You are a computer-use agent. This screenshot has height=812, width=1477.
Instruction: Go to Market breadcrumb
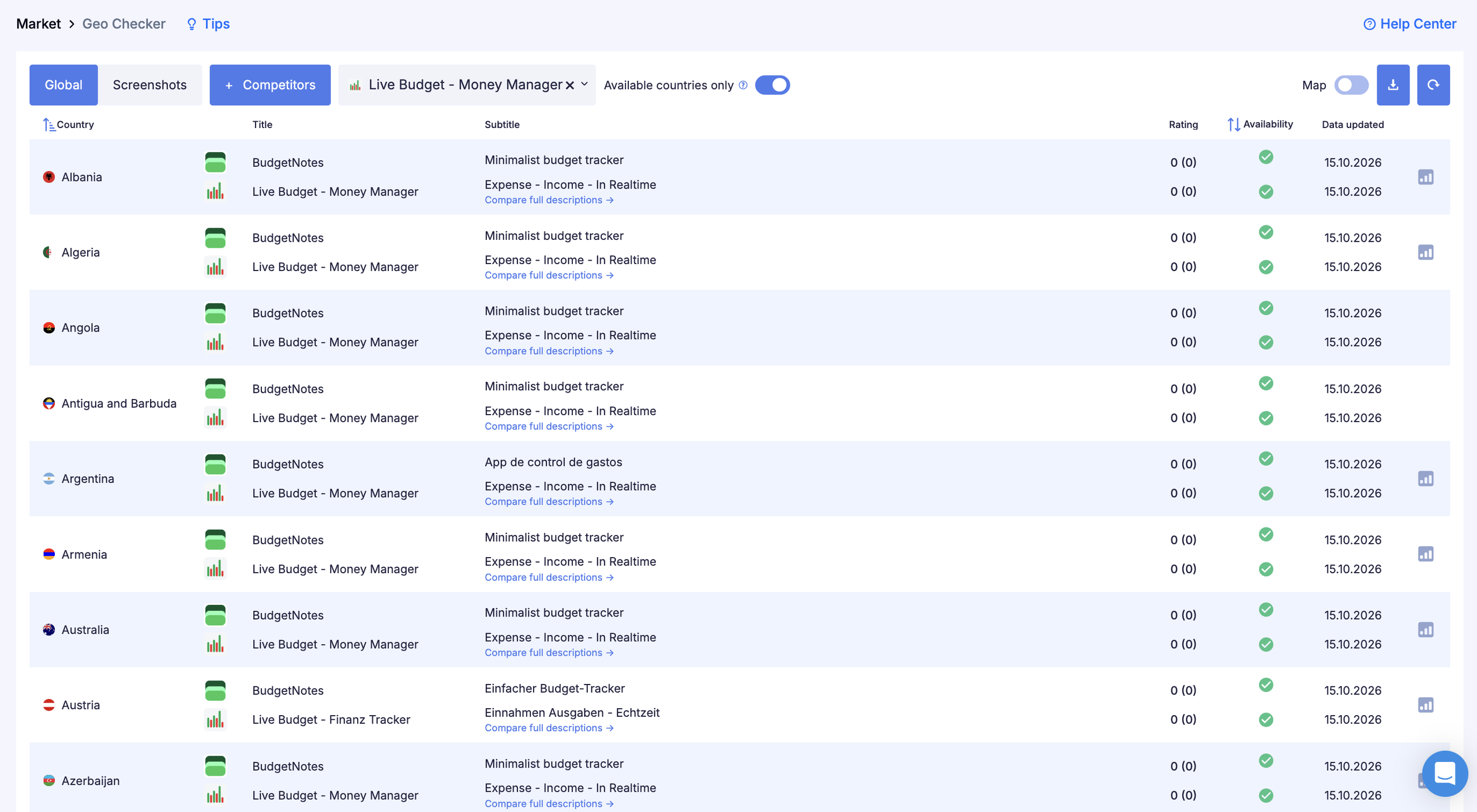[x=38, y=24]
